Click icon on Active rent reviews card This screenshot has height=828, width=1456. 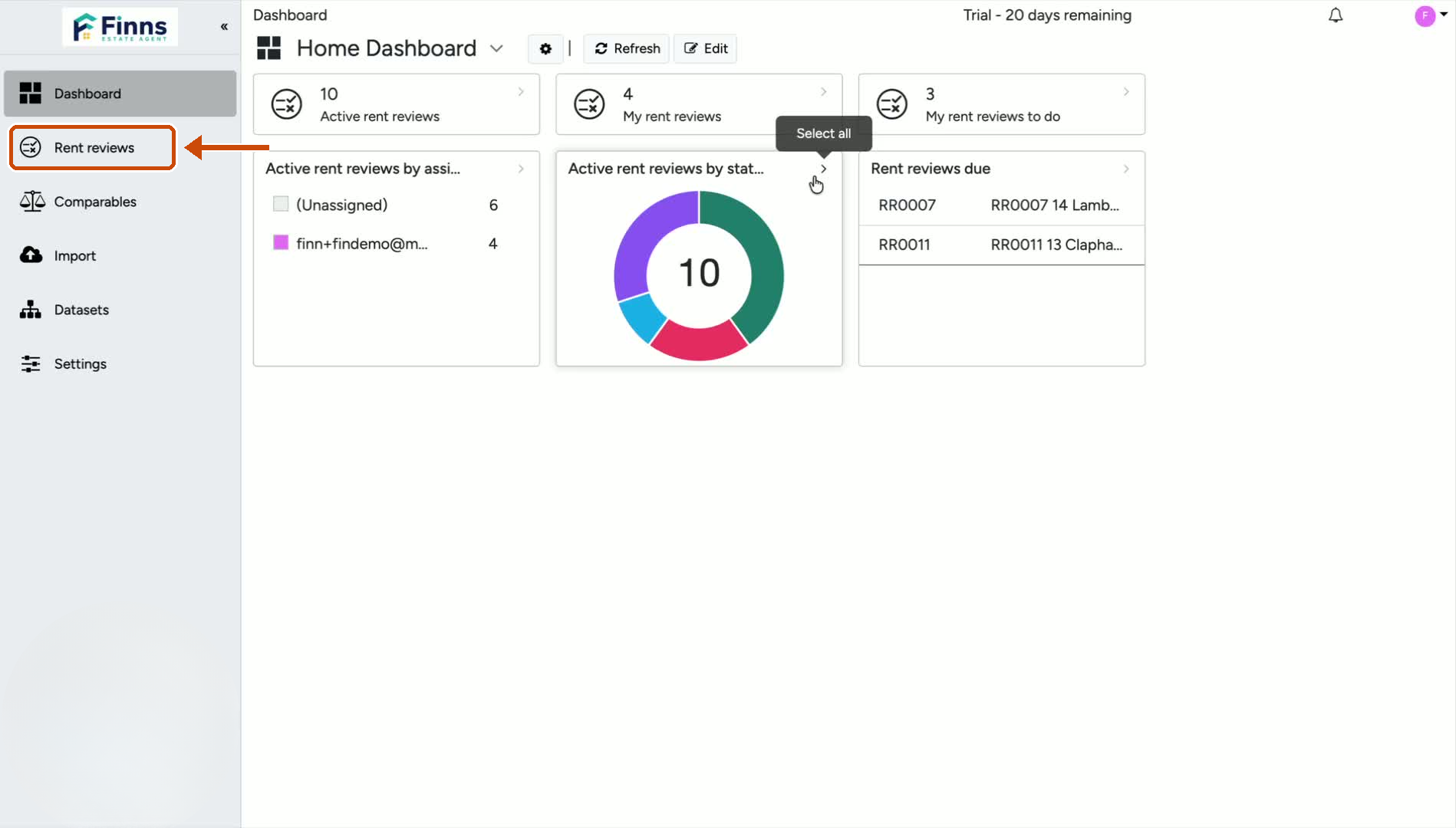(x=287, y=104)
